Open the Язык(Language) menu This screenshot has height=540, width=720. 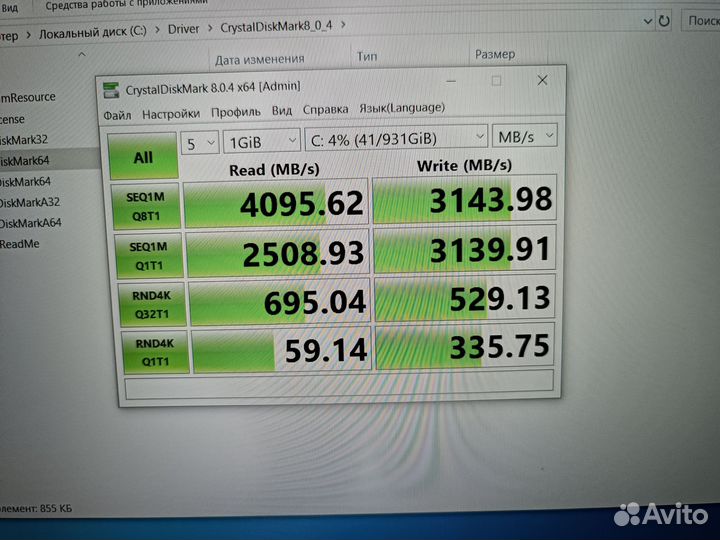401,108
